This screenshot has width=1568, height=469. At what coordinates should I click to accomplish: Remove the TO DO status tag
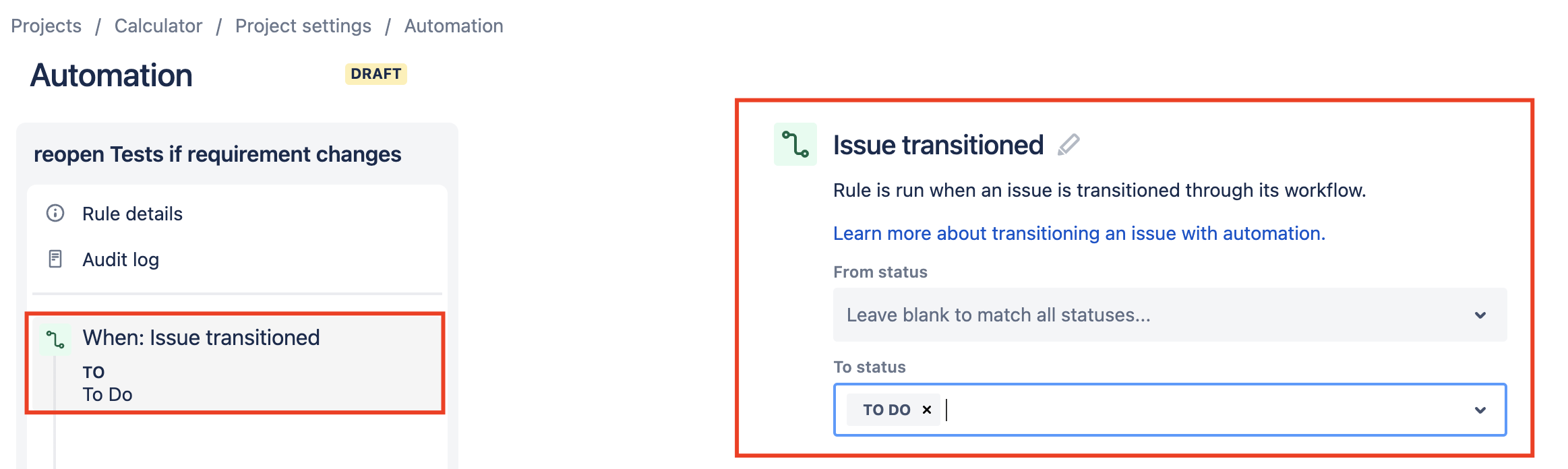pyautogui.click(x=927, y=410)
